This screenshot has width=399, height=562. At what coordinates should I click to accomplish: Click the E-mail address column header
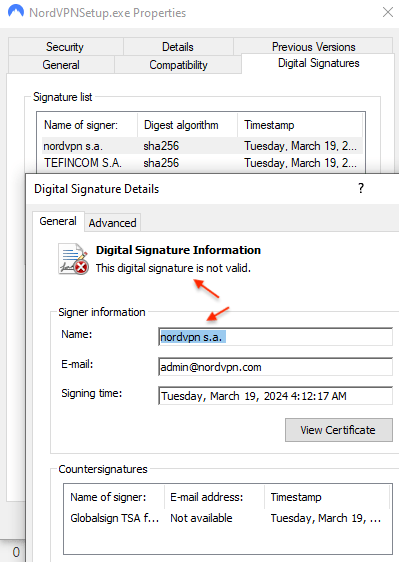coord(214,497)
